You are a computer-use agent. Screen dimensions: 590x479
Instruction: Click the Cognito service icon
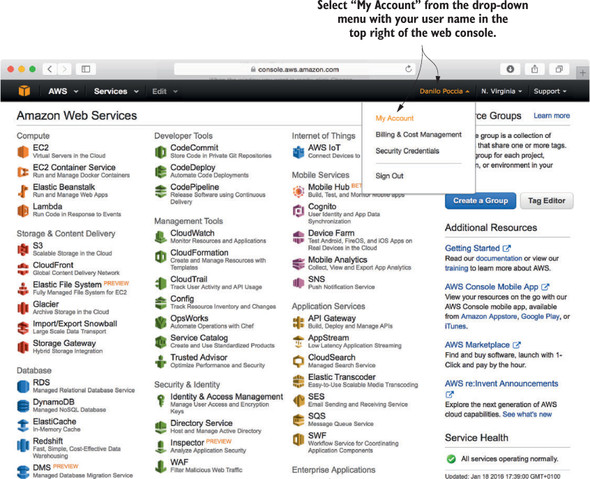tap(298, 210)
